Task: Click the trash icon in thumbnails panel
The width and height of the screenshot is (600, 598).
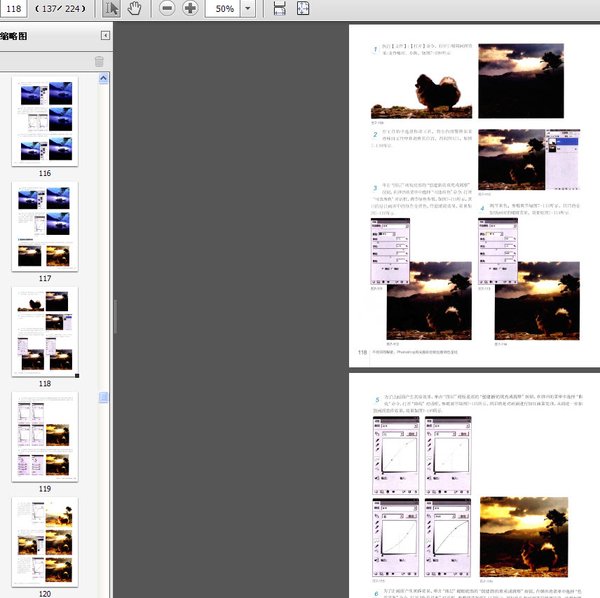Action: [99, 62]
